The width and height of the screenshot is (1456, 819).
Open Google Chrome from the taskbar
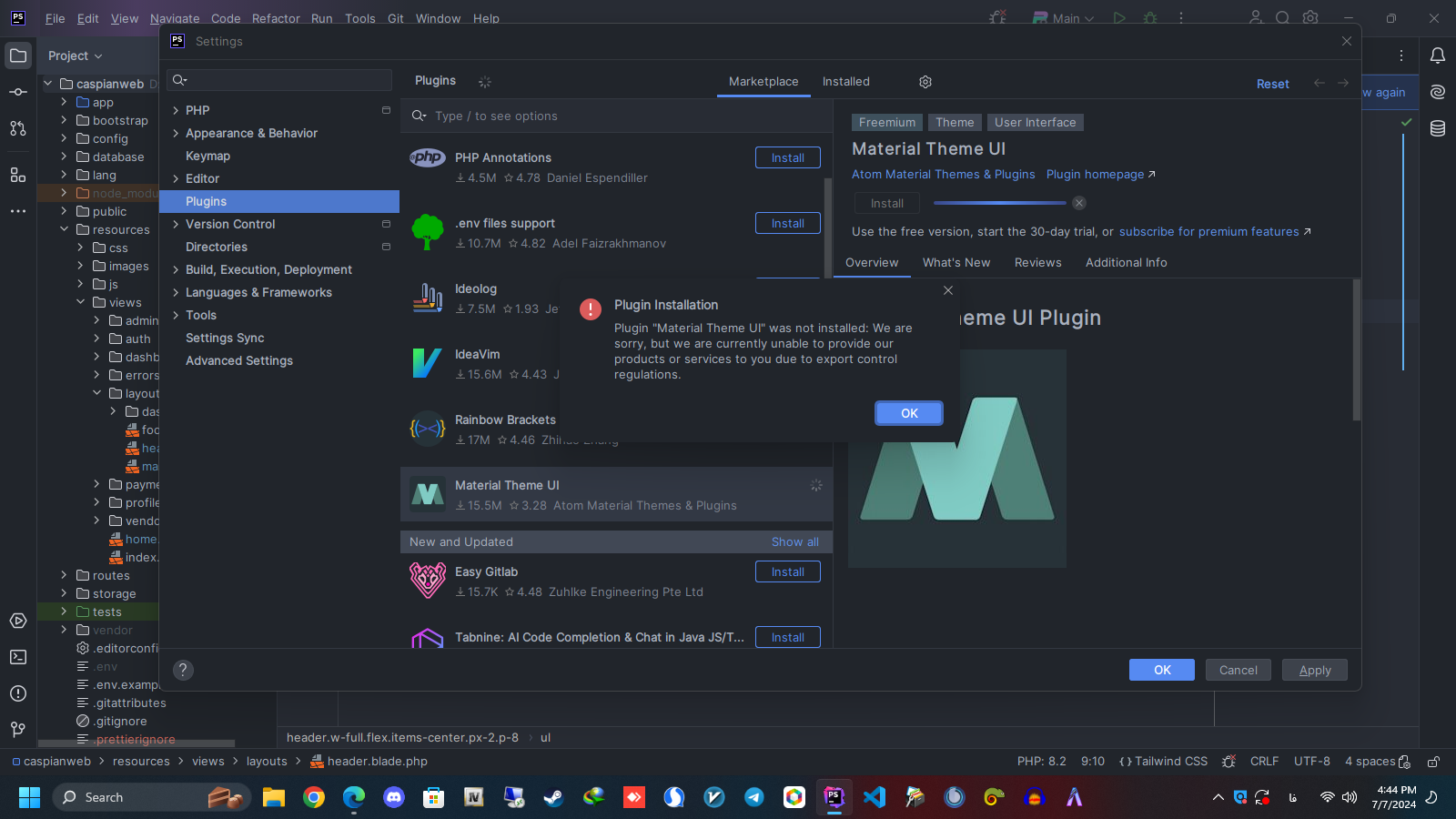(314, 797)
